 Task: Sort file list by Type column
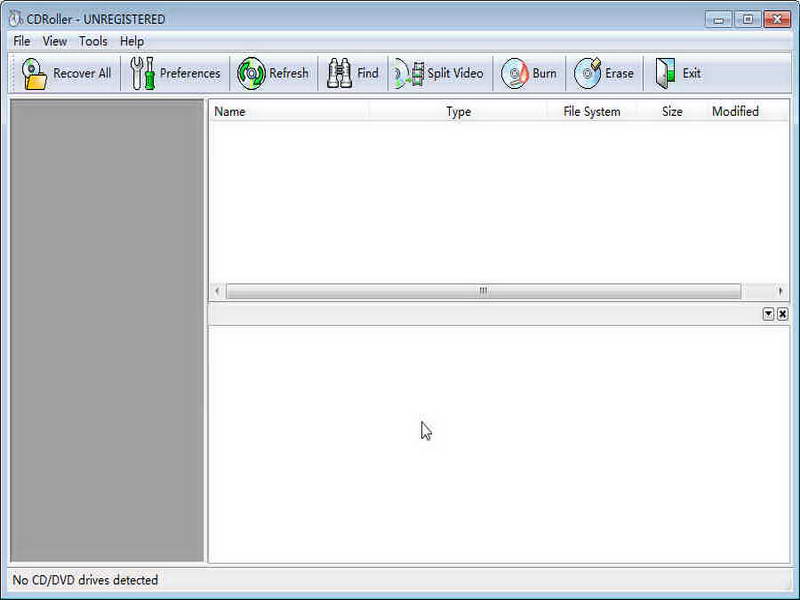pyautogui.click(x=458, y=111)
